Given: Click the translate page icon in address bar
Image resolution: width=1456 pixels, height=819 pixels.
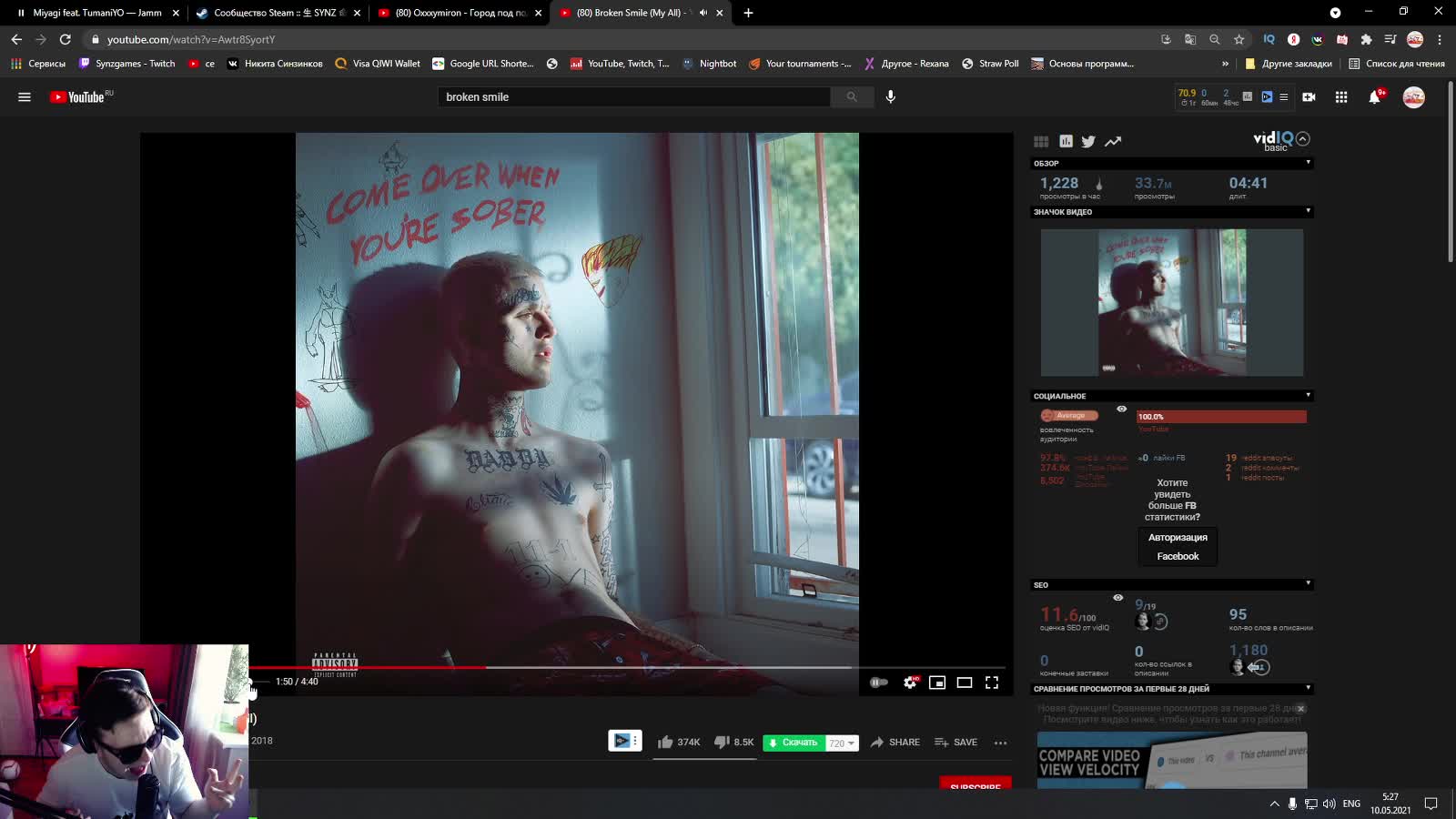Looking at the screenshot, I should pyautogui.click(x=1190, y=39).
